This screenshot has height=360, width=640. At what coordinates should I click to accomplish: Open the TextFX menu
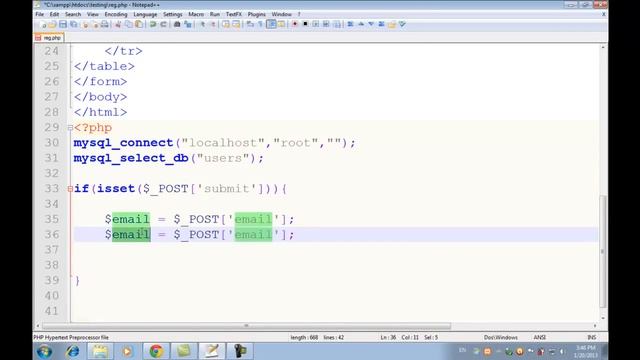click(x=234, y=14)
